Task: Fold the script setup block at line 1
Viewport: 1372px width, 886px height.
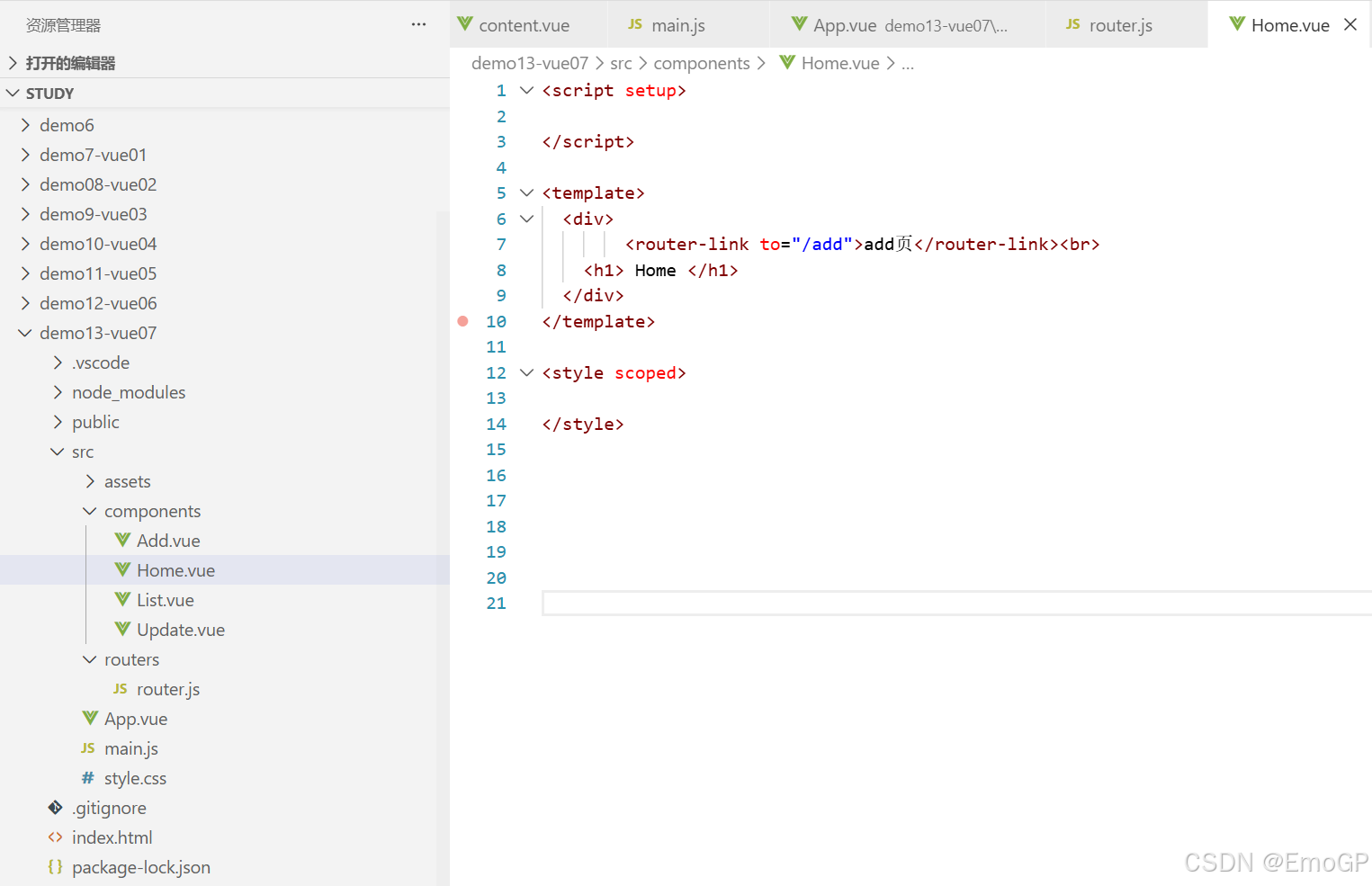Action: 527,90
